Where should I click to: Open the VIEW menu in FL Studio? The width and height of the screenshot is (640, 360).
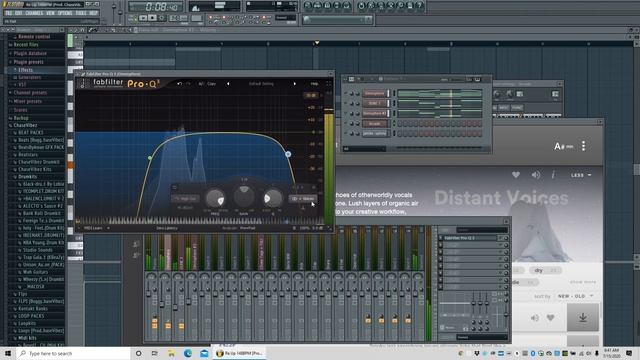click(x=50, y=13)
